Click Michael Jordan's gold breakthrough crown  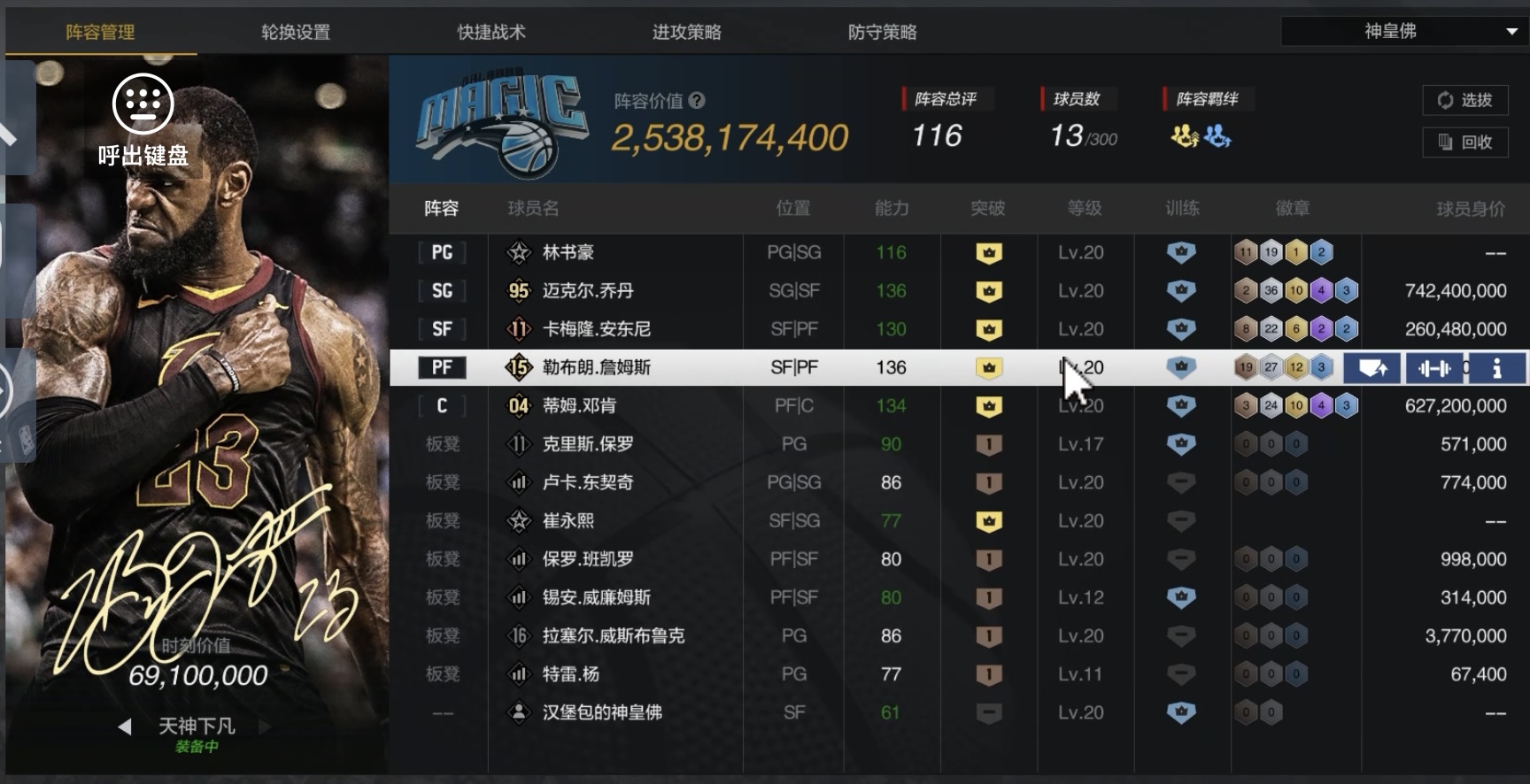(989, 291)
